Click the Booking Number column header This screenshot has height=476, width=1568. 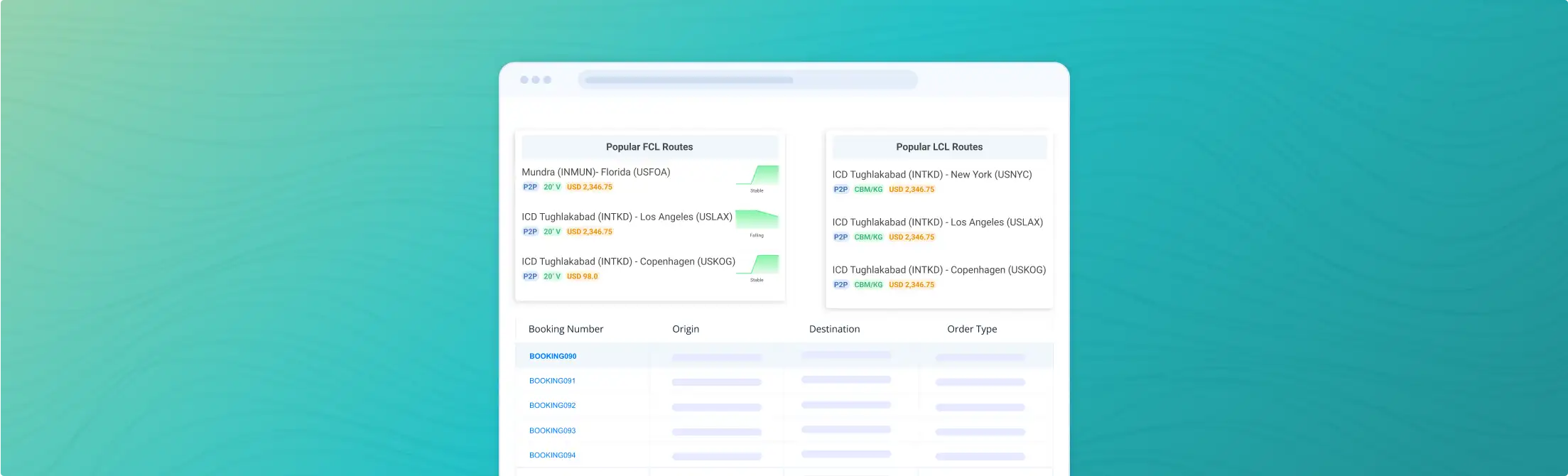(x=566, y=329)
